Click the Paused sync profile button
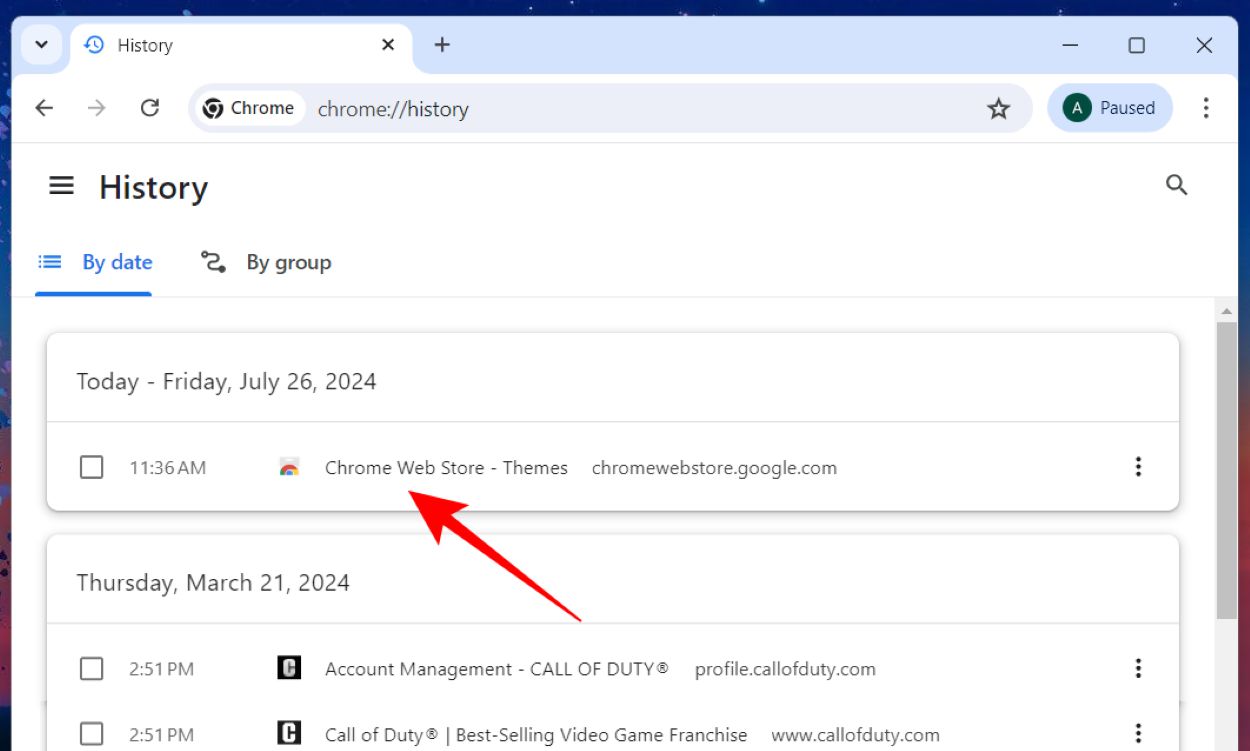Image resolution: width=1250 pixels, height=751 pixels. pos(1110,107)
